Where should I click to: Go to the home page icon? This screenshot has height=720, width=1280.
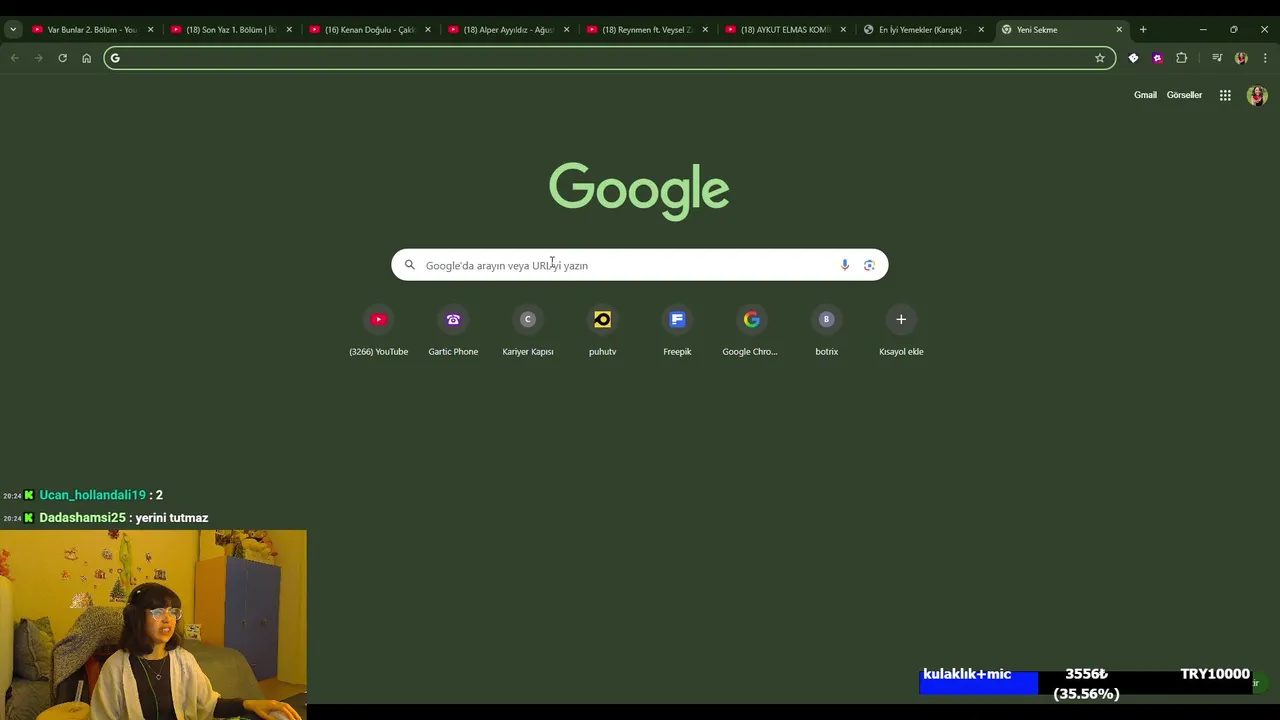pyautogui.click(x=86, y=58)
